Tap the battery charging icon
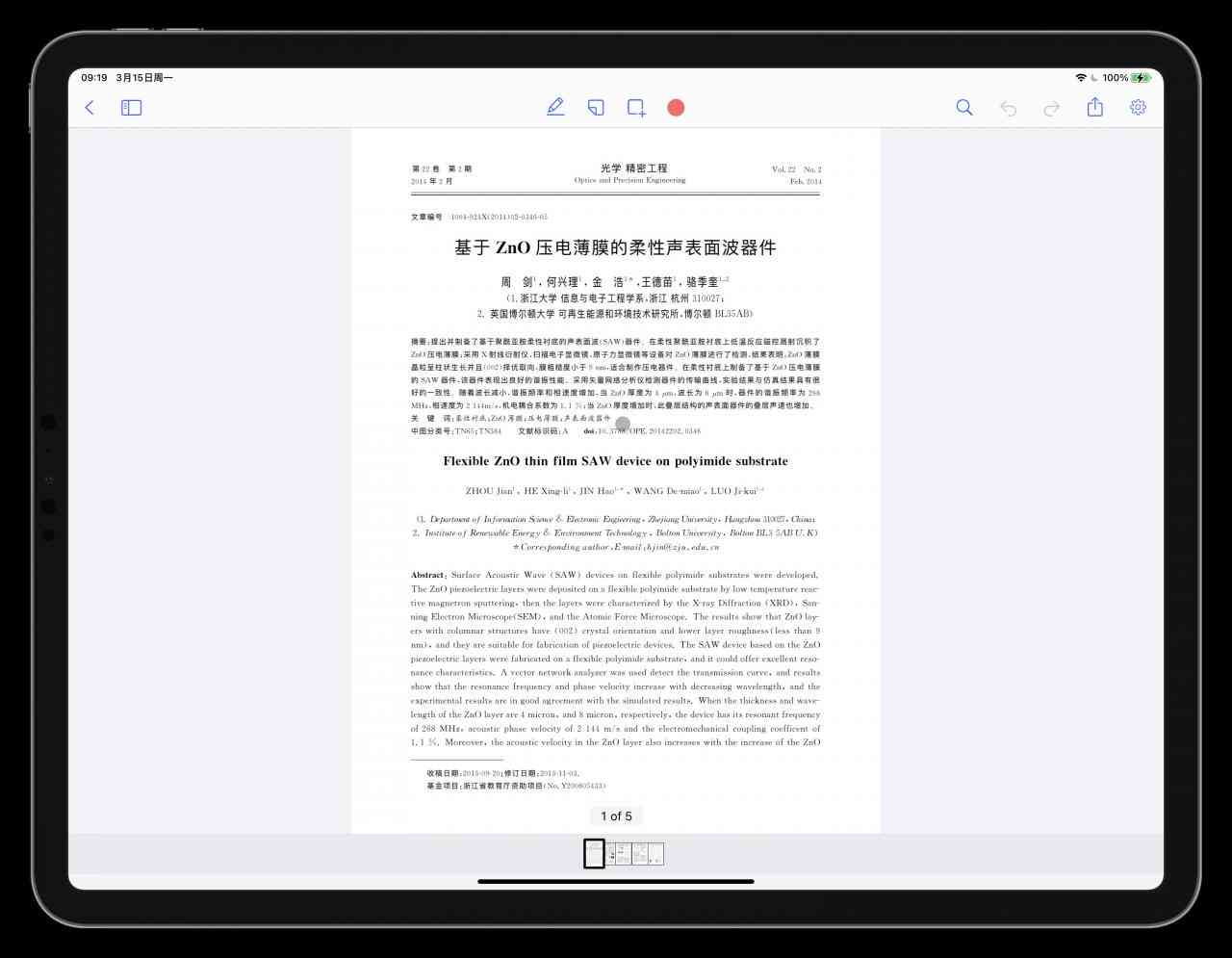The width and height of the screenshot is (1232, 958). [x=1141, y=78]
